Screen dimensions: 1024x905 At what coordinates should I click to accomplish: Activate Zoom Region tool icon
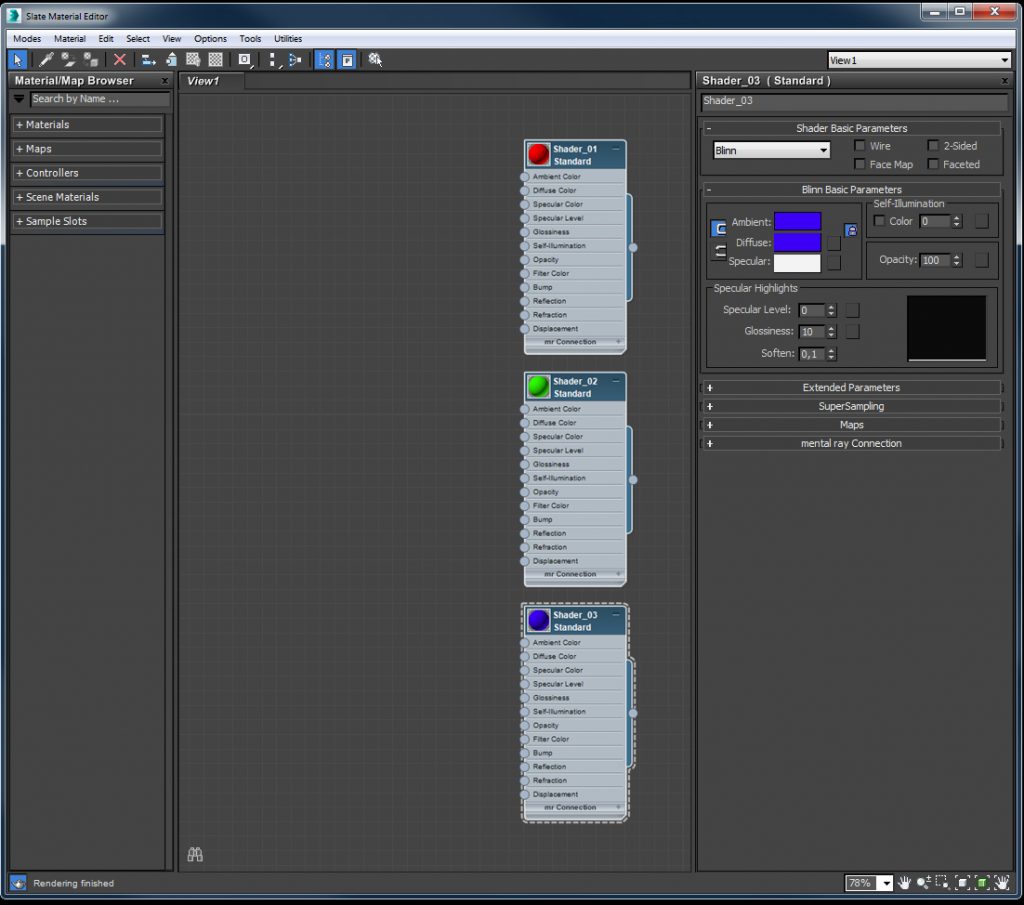click(942, 883)
